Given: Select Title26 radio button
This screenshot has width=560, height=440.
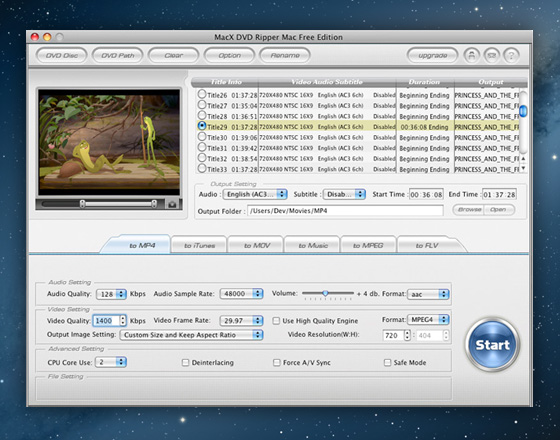Looking at the screenshot, I should pyautogui.click(x=202, y=94).
